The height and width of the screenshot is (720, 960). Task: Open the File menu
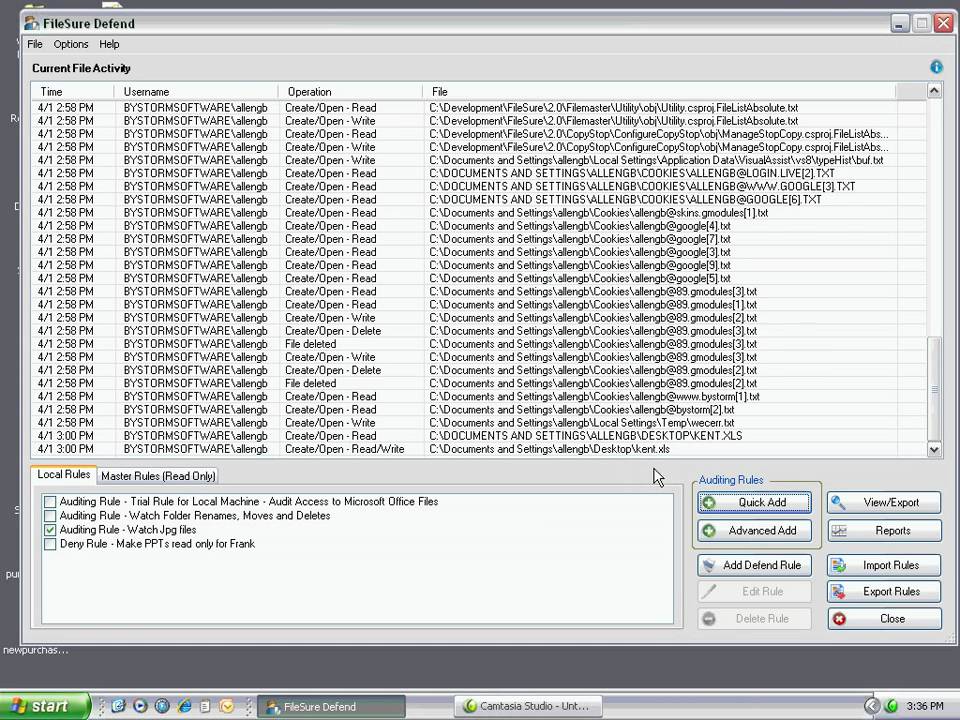pos(35,44)
